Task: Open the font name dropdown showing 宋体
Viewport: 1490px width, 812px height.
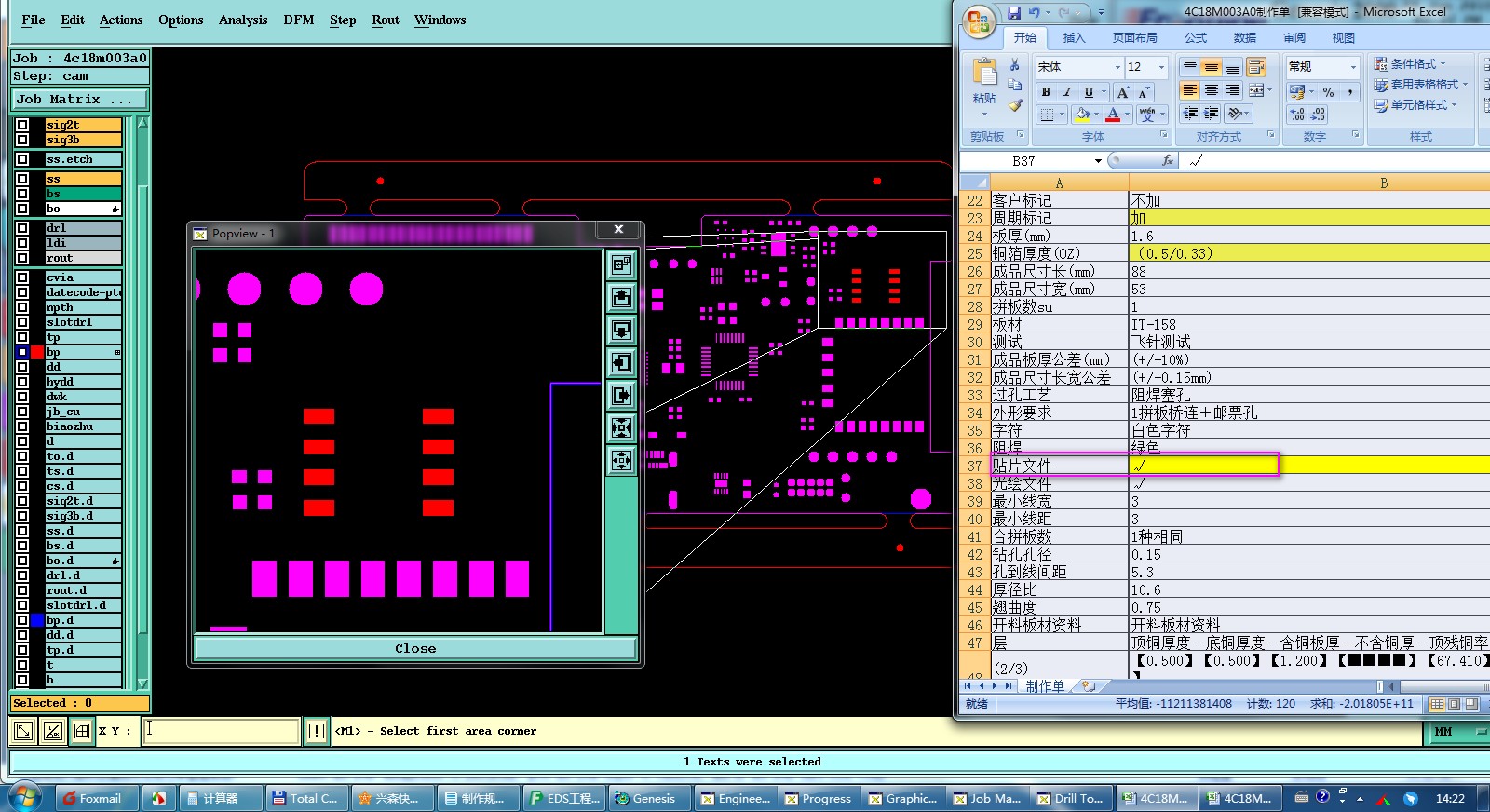Action: click(1117, 67)
